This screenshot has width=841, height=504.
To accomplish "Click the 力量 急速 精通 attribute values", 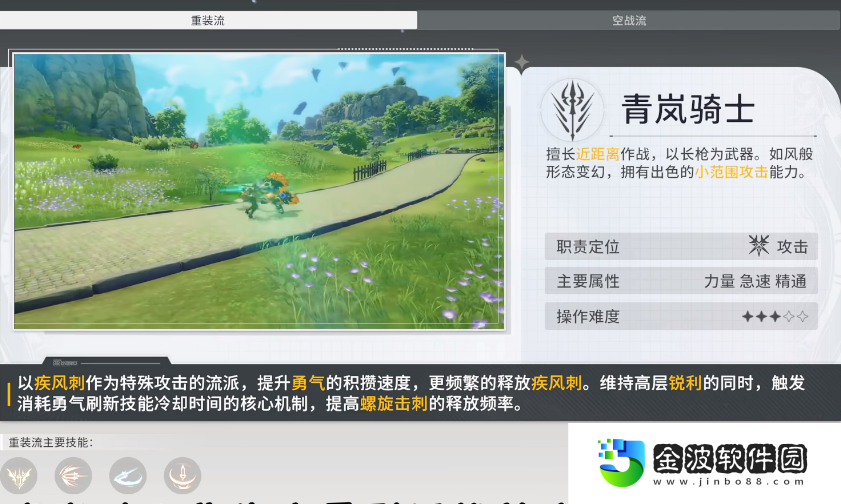I will [x=755, y=281].
